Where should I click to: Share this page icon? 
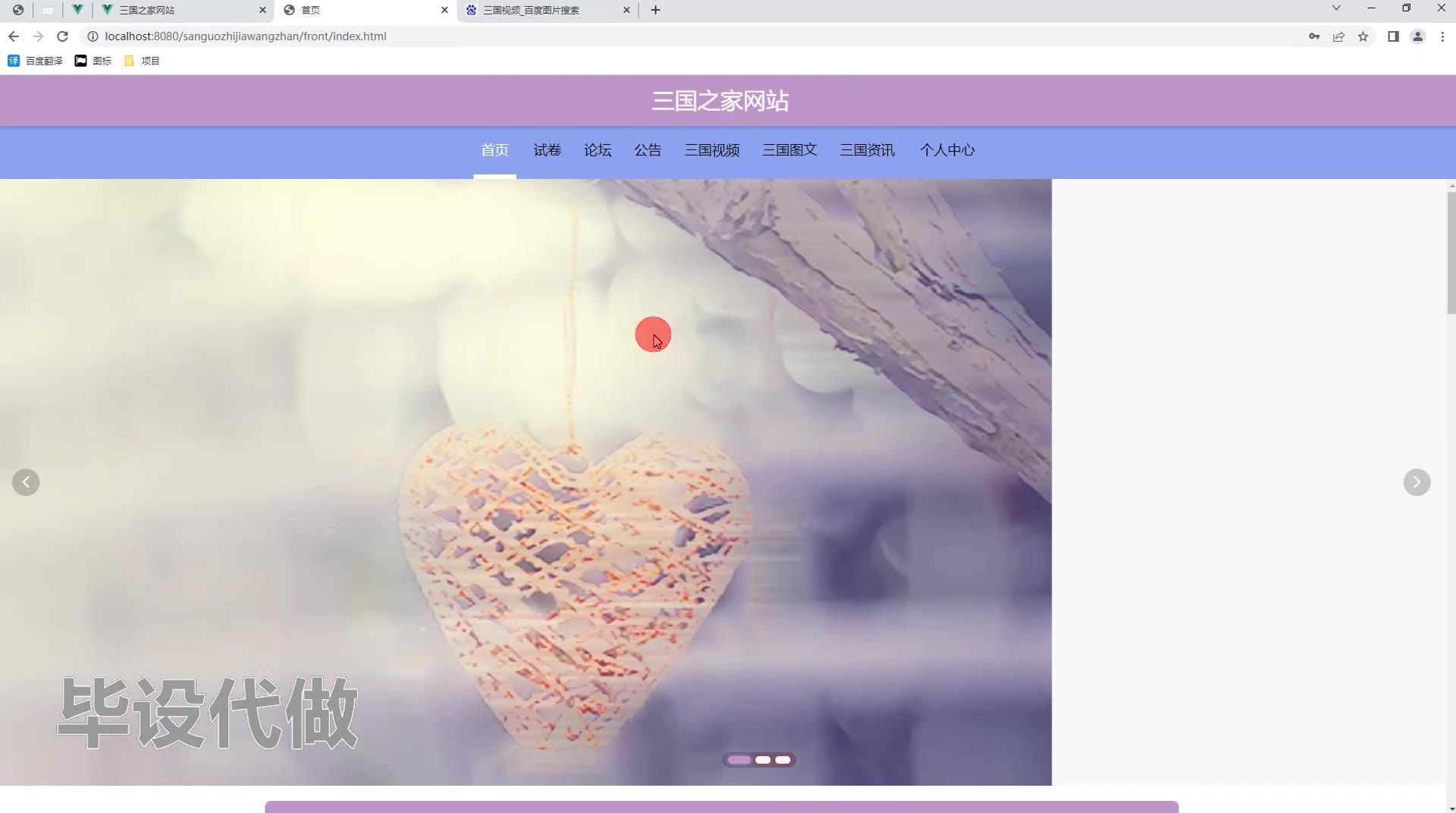pos(1338,36)
